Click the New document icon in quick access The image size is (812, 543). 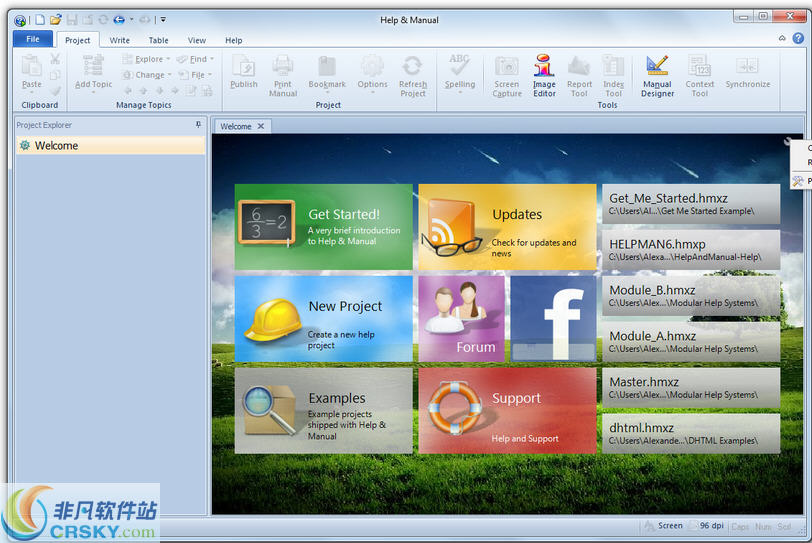40,20
